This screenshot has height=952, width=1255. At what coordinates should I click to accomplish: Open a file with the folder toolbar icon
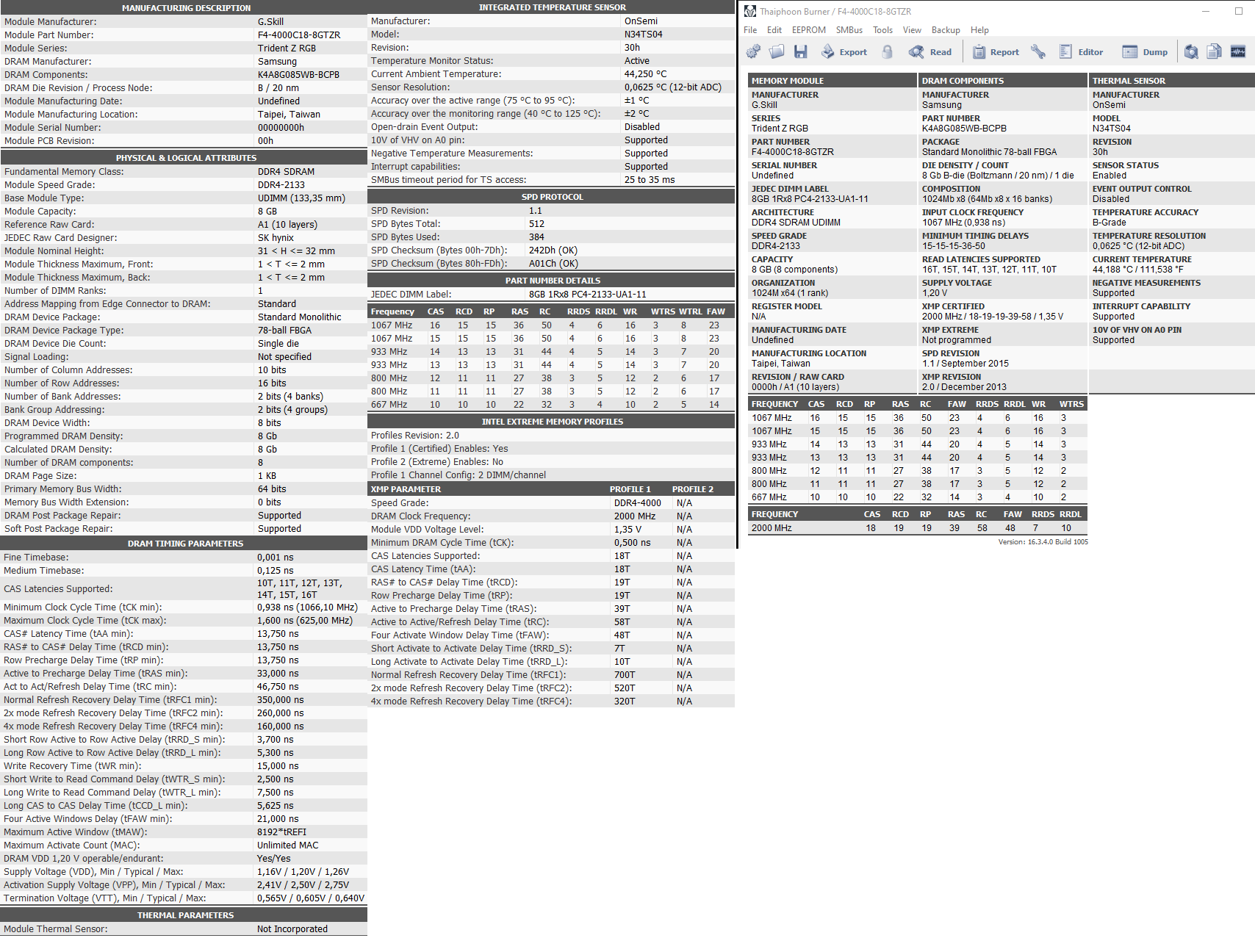pyautogui.click(x=777, y=51)
